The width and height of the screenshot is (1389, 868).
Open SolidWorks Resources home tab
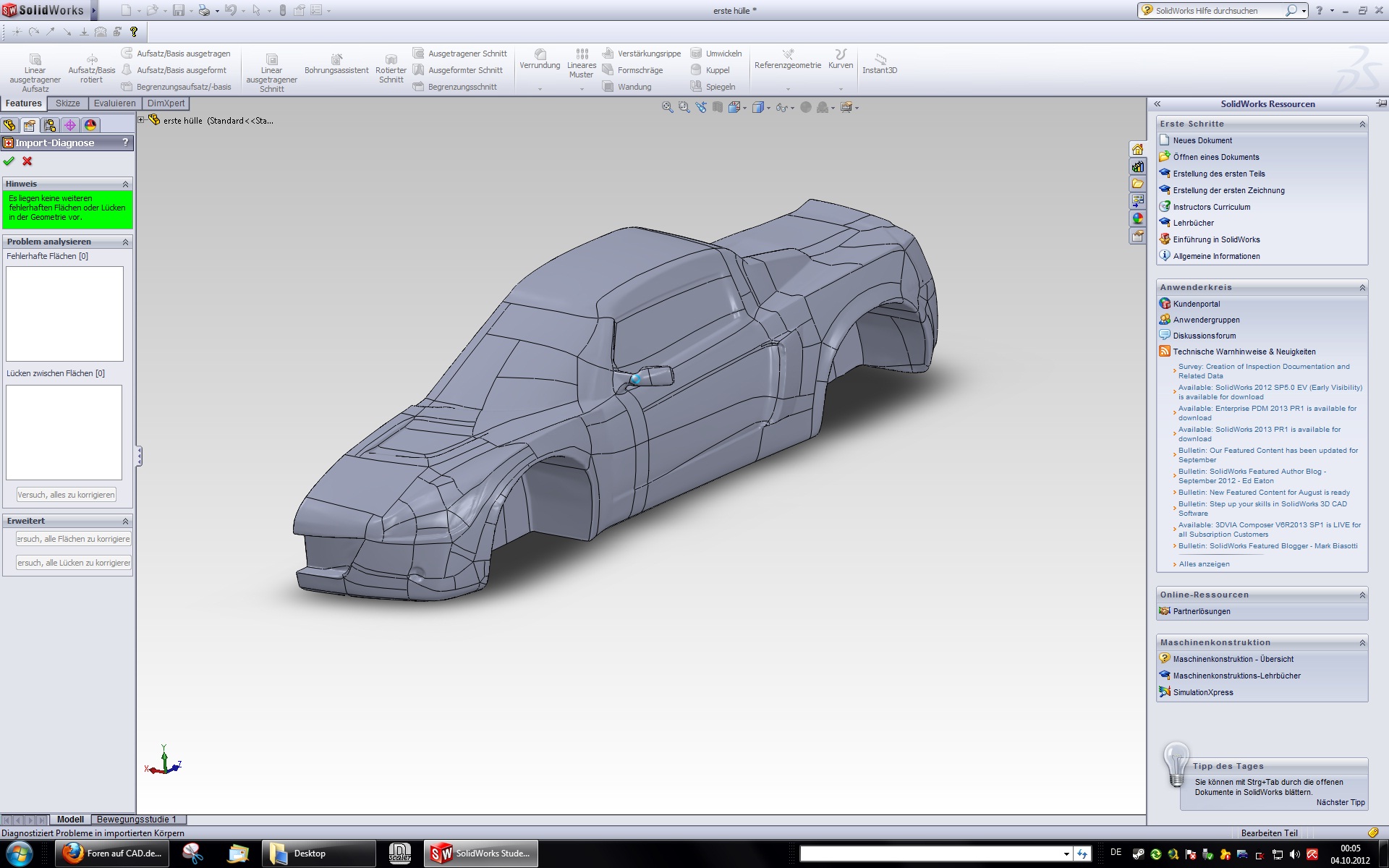(x=1137, y=149)
